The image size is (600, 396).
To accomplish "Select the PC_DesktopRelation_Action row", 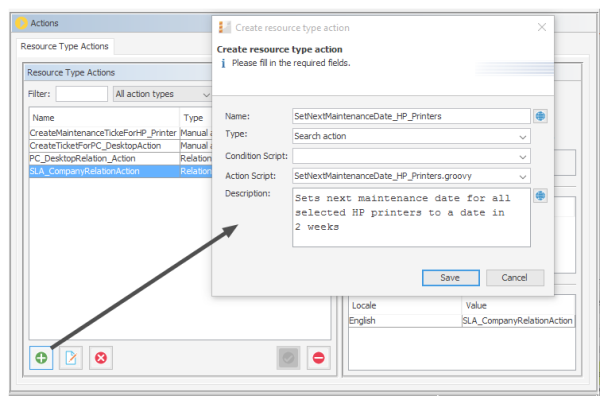I will (x=121, y=158).
